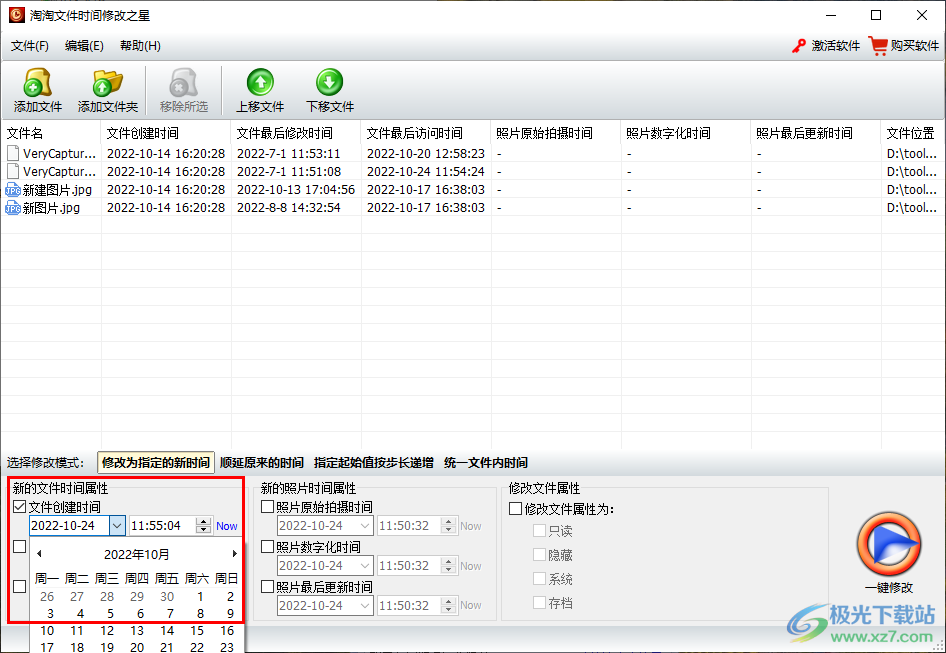Screen dimensions: 946x653
Task: Toggle the 隐藏 hidden checkbox
Action: pos(539,555)
